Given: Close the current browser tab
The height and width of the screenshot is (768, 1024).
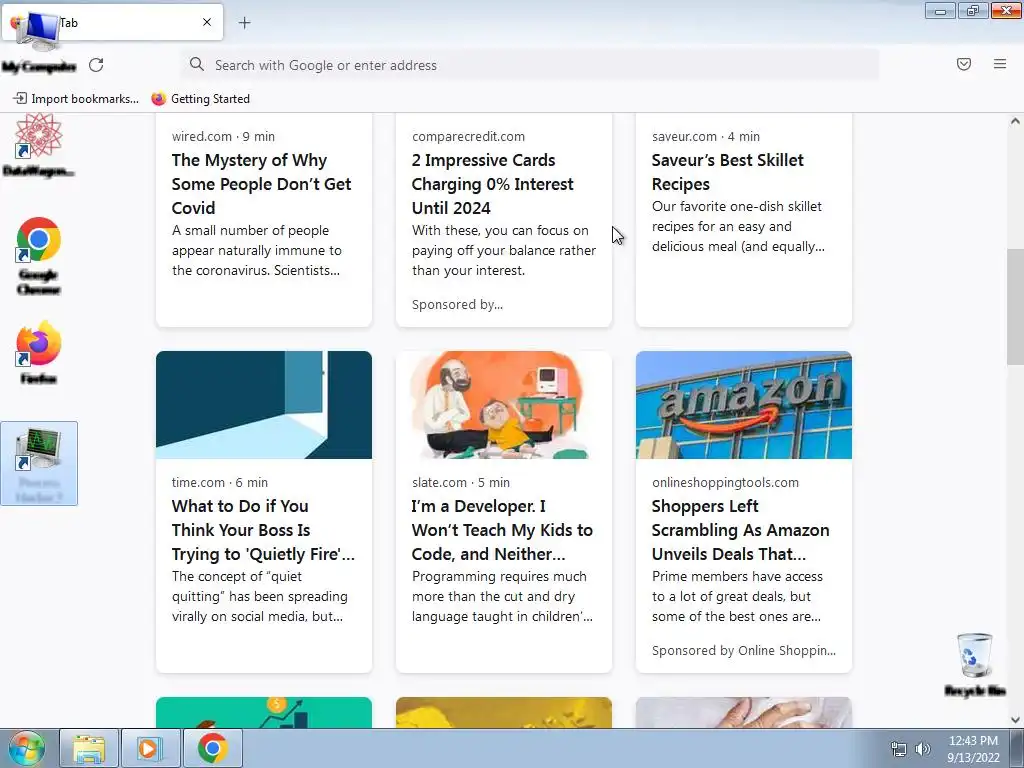Looking at the screenshot, I should [206, 22].
